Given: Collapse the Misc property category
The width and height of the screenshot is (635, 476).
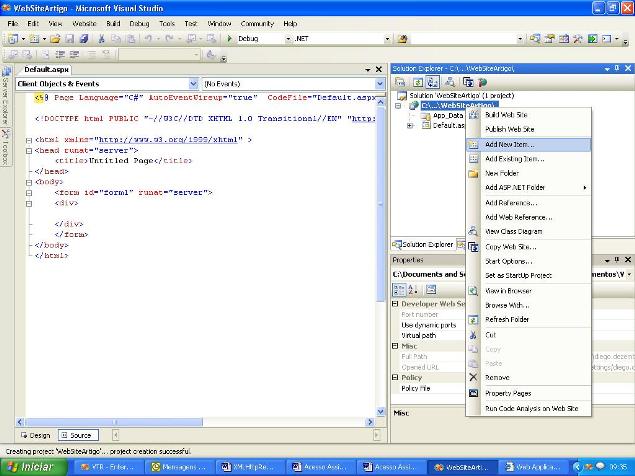Looking at the screenshot, I should [395, 346].
